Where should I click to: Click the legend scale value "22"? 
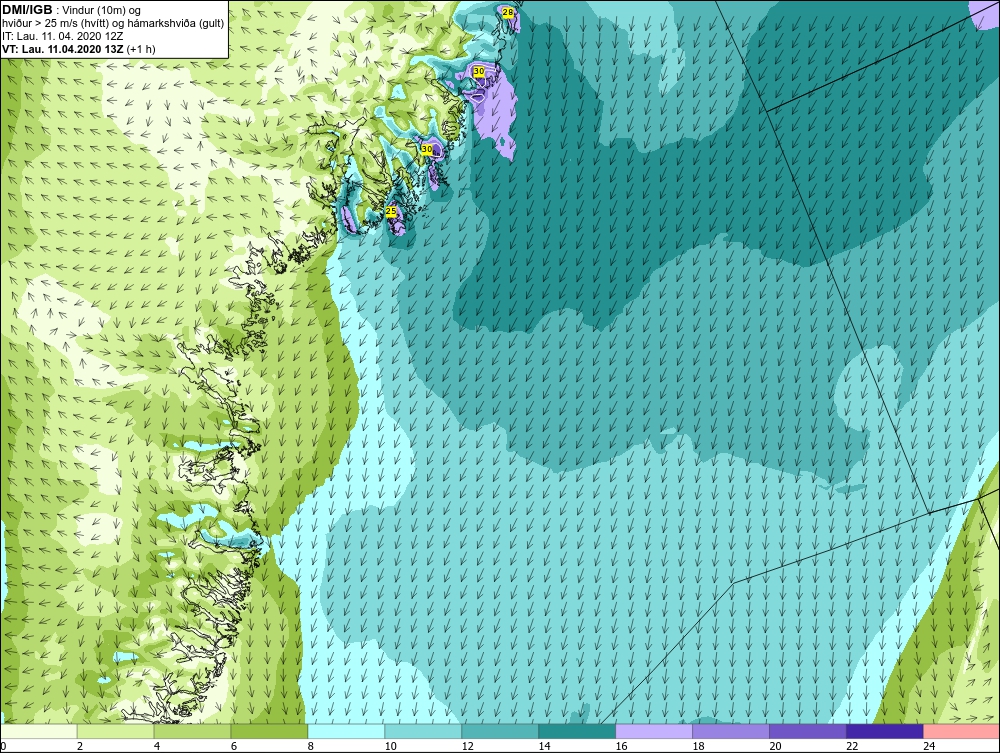pos(852,746)
